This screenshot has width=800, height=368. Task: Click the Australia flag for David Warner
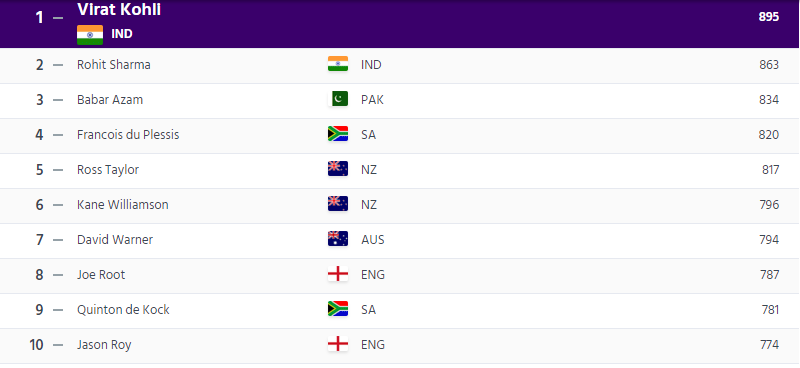(338, 239)
